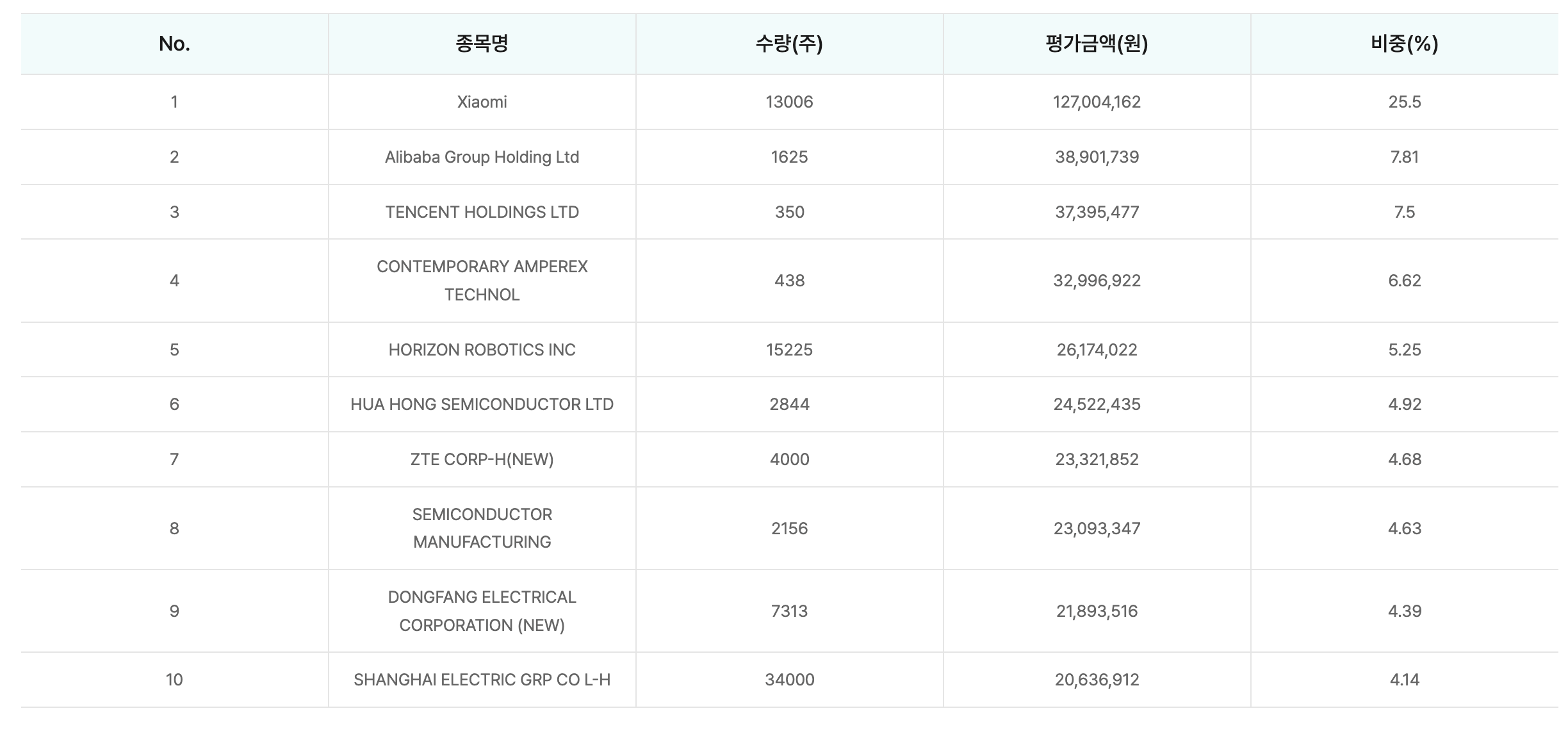This screenshot has height=729, width=1568.
Task: Select HUA HONG SEMICONDUCTOR LTD row
Action: point(482,404)
